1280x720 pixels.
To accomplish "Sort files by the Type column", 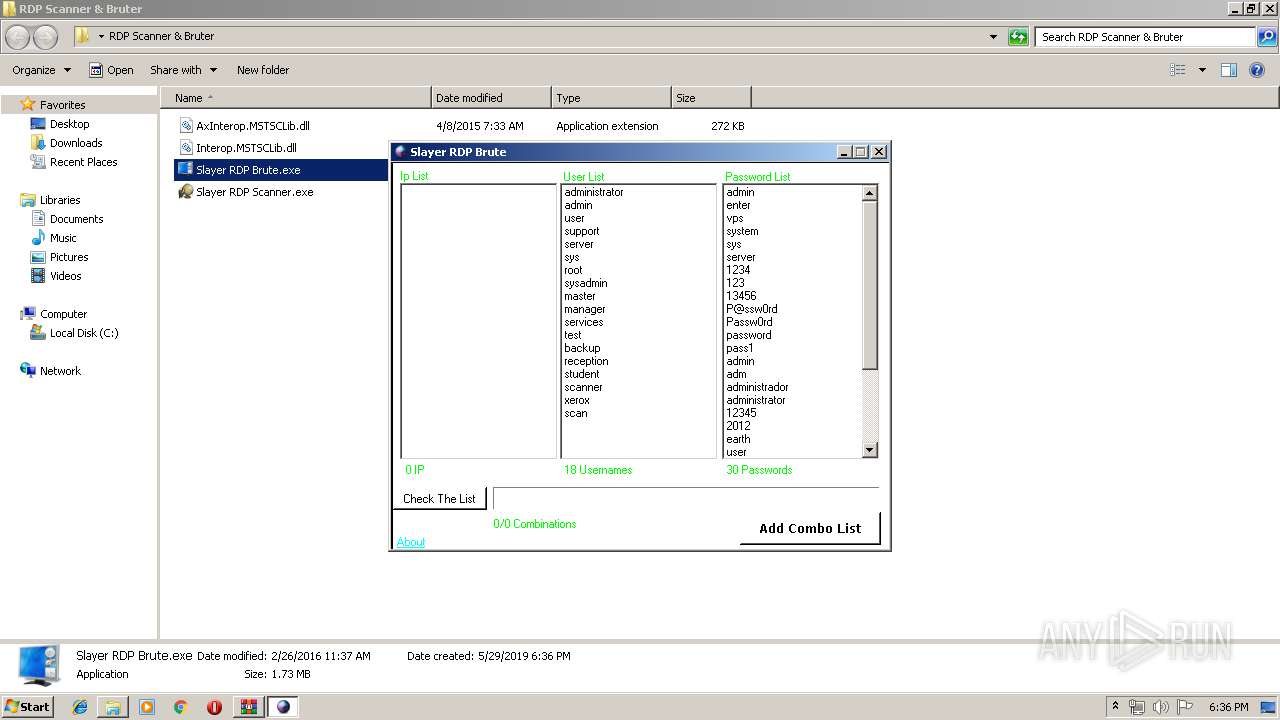I will pyautogui.click(x=611, y=98).
